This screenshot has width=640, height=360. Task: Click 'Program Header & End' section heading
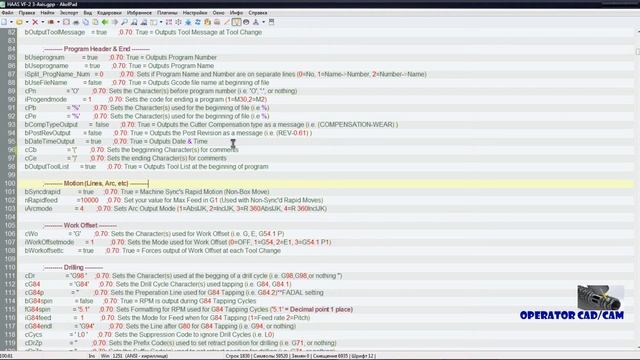point(97,49)
